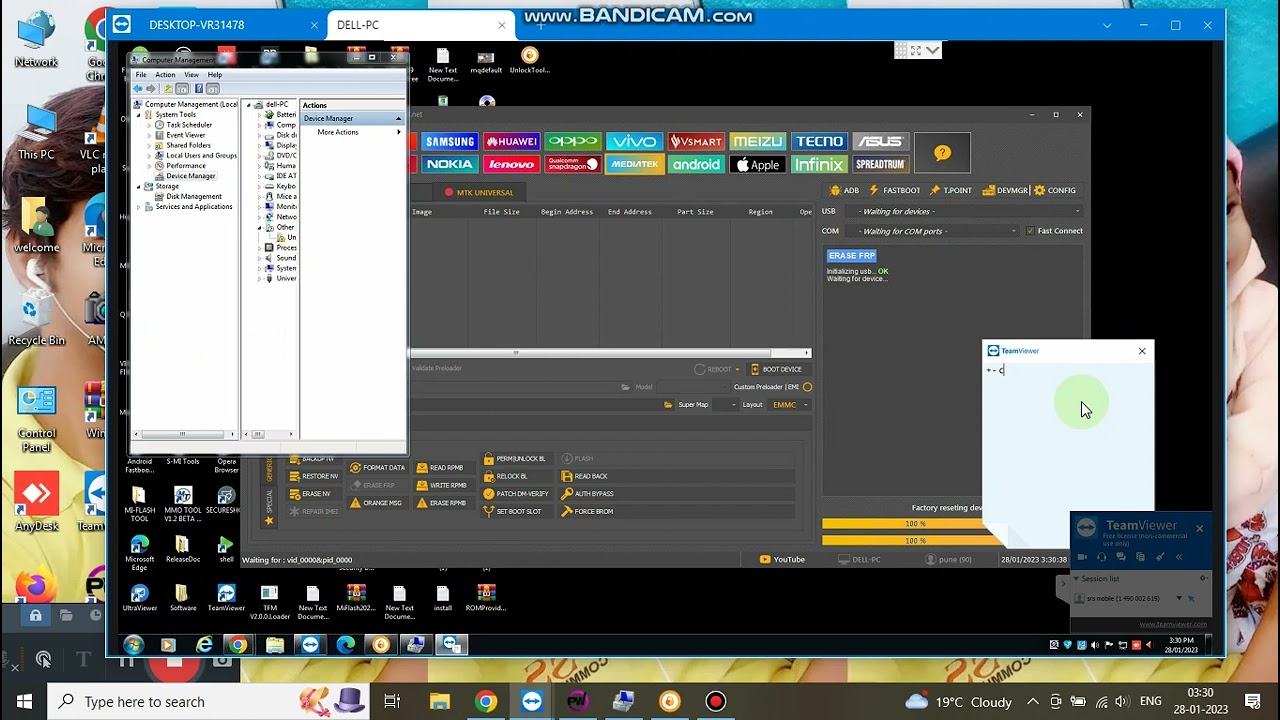Open DEVMGR device manager shortcut
Image resolution: width=1280 pixels, height=720 pixels.
1005,190
